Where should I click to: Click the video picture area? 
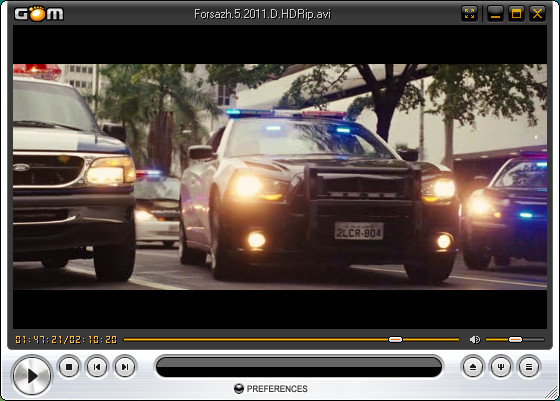280,177
